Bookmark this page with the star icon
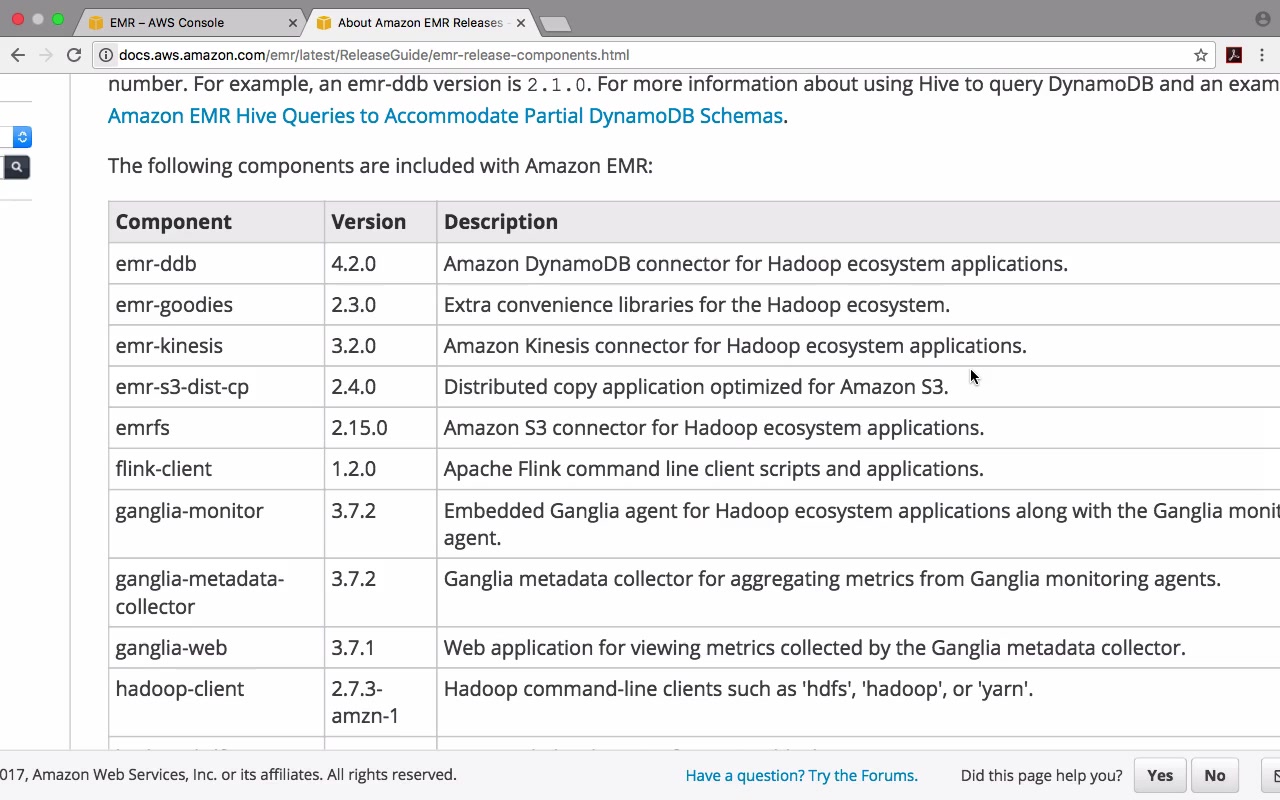The height and width of the screenshot is (800, 1280). coord(1201,55)
